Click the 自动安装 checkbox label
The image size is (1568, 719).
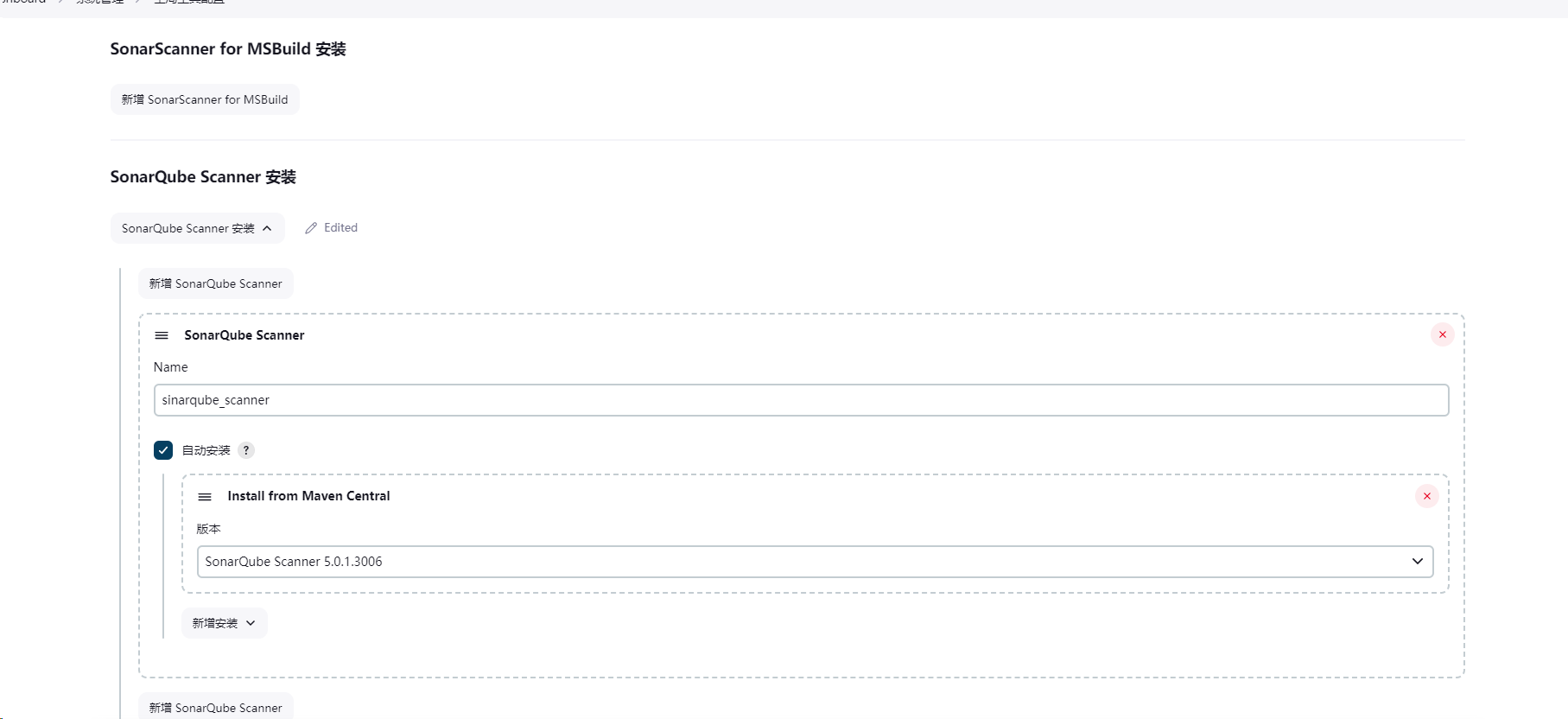pyautogui.click(x=206, y=450)
